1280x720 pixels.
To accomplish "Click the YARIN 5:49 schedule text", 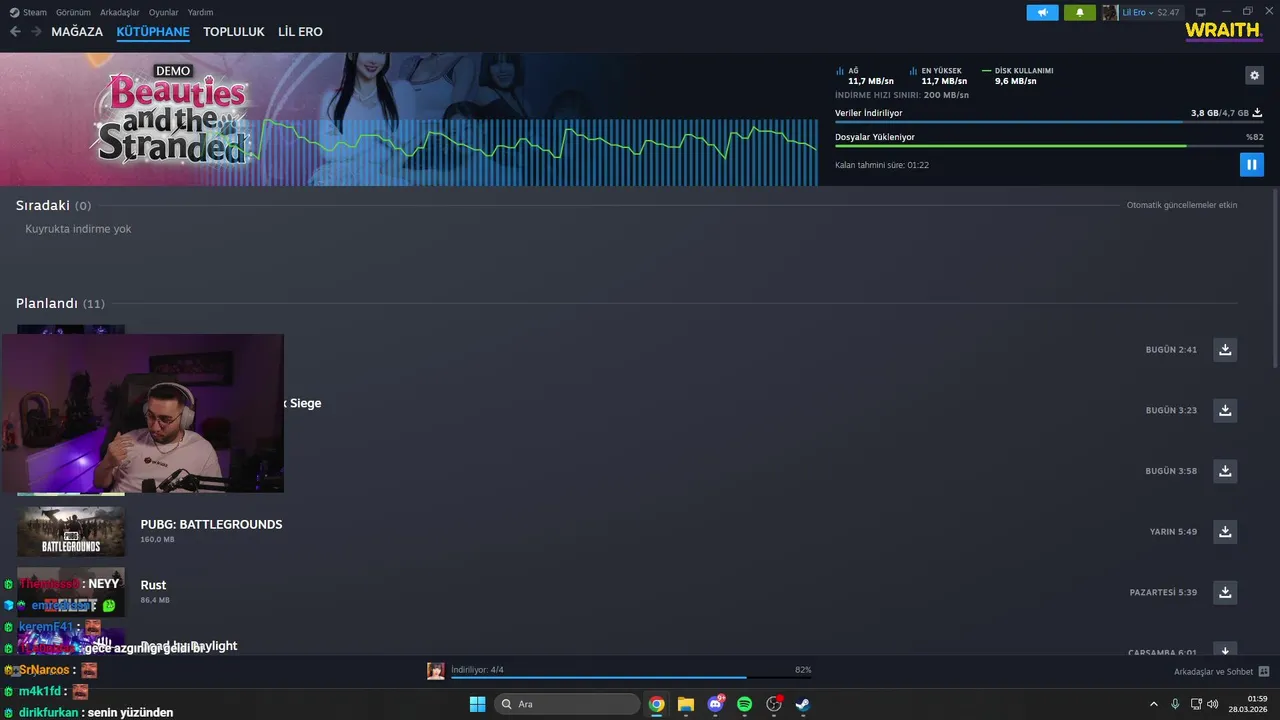I will (1173, 532).
